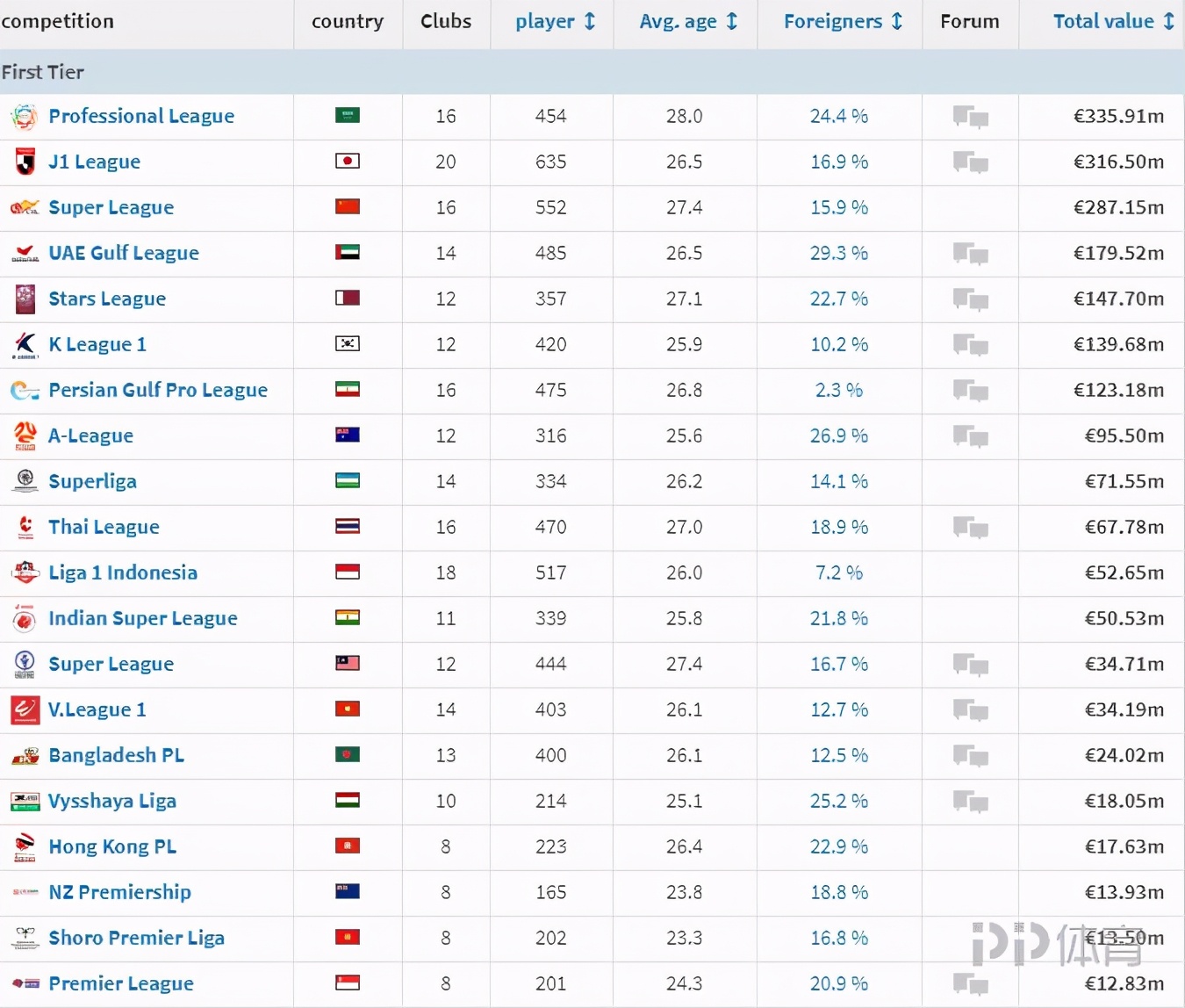
Task: Open K League 1 link
Action: (x=97, y=344)
